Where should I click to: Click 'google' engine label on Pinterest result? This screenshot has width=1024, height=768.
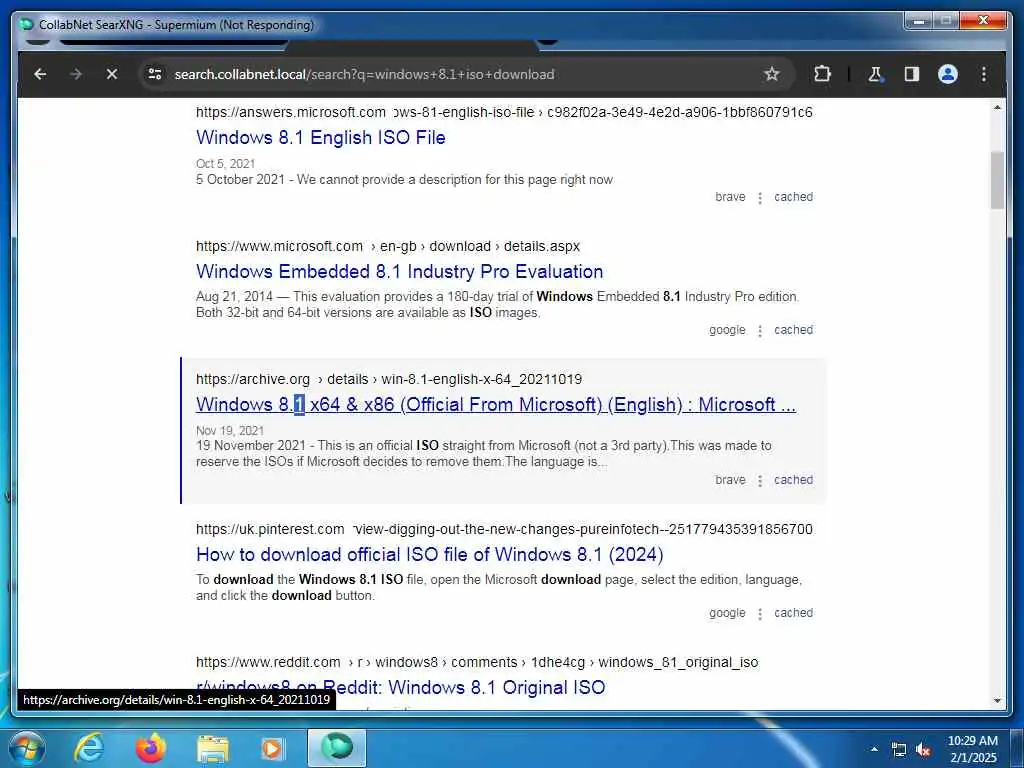[x=727, y=613]
